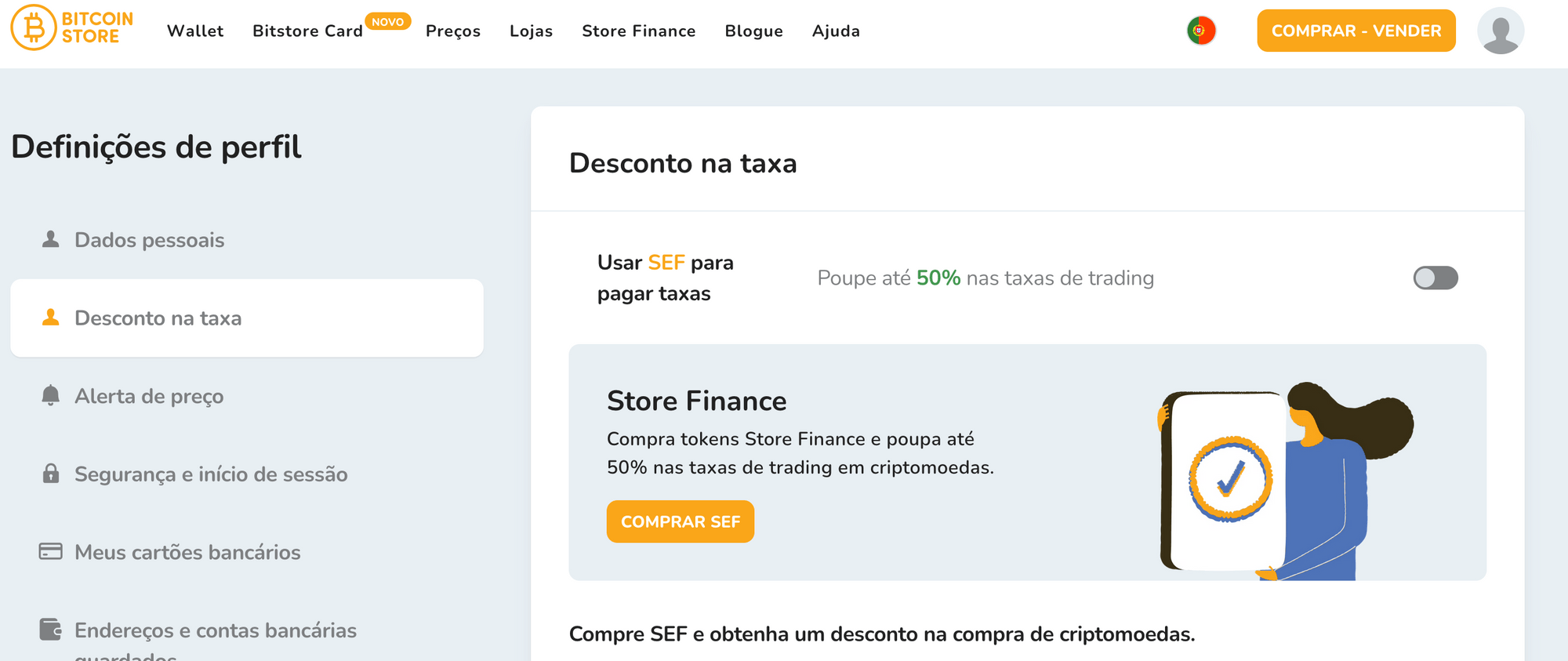Open Desconto na taxa settings tab
Viewport: 1568px width, 661px height.
tap(158, 318)
